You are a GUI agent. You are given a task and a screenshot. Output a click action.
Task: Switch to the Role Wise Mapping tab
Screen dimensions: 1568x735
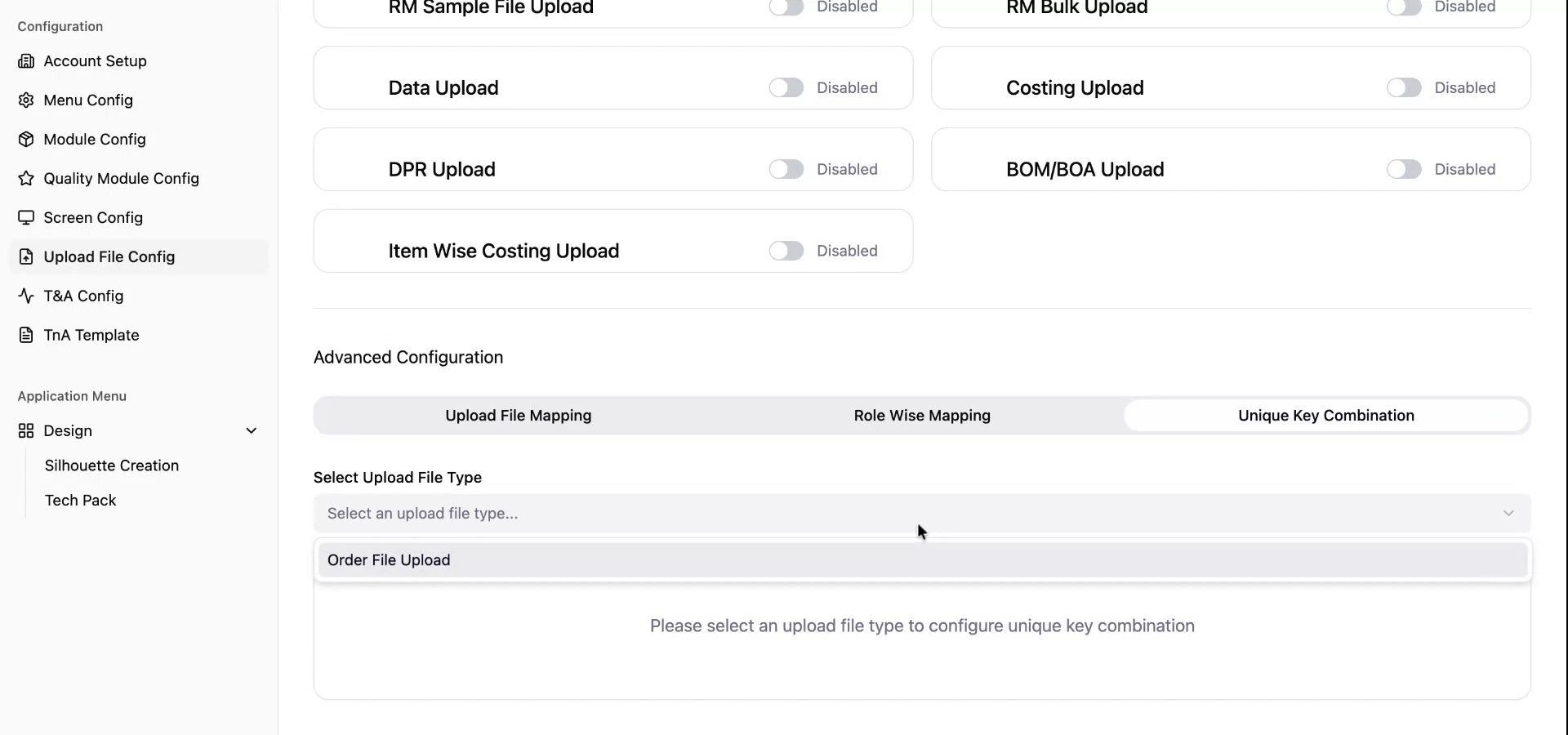coord(922,416)
